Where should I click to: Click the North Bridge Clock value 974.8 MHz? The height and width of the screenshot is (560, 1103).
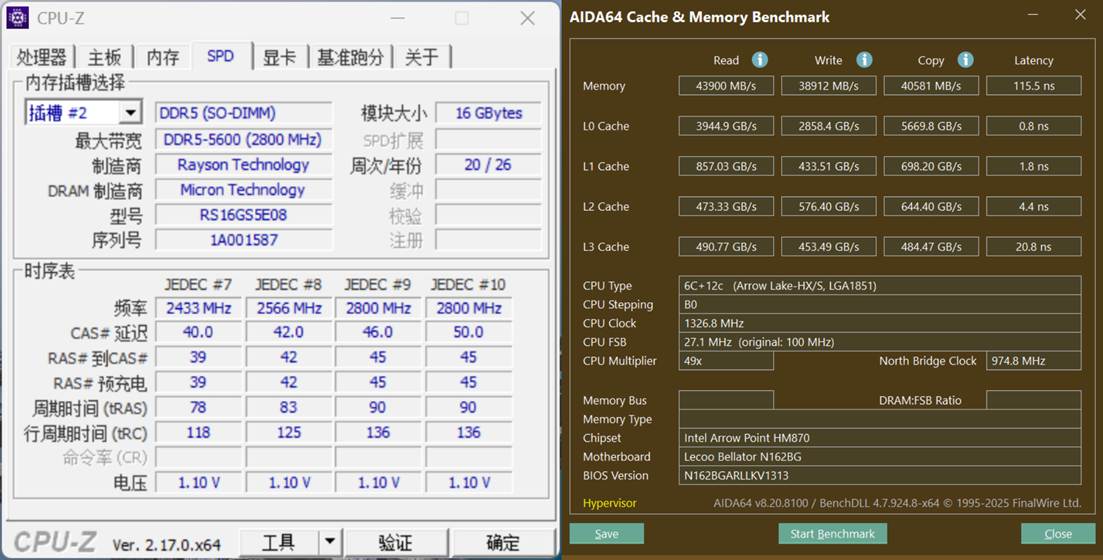pos(1033,361)
